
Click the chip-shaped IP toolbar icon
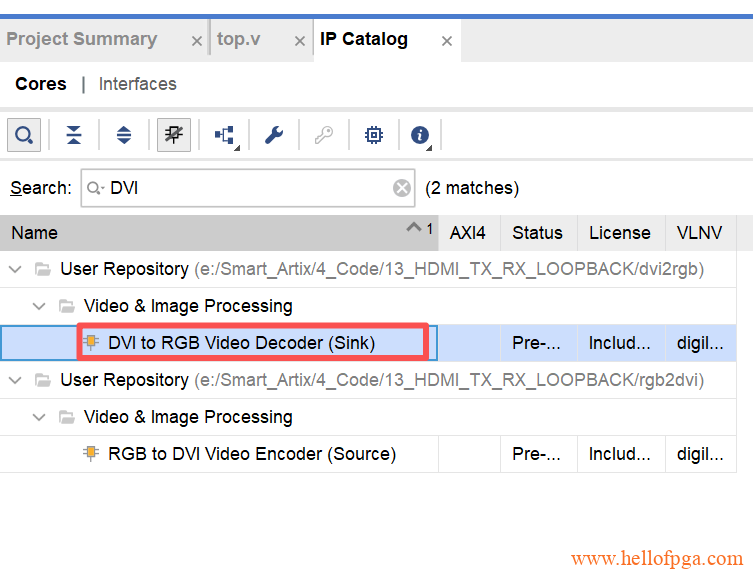(x=373, y=135)
